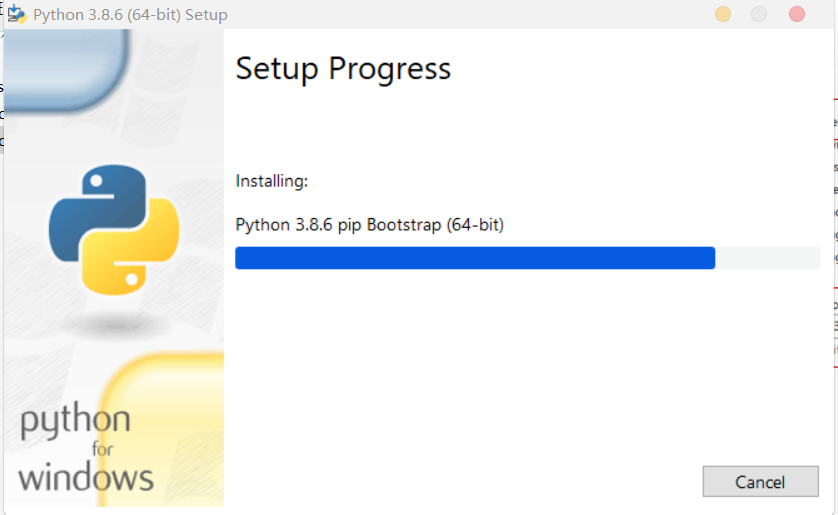Screen dimensions: 838x515
Task: Click the "Installing:" label
Action: [x=272, y=181]
